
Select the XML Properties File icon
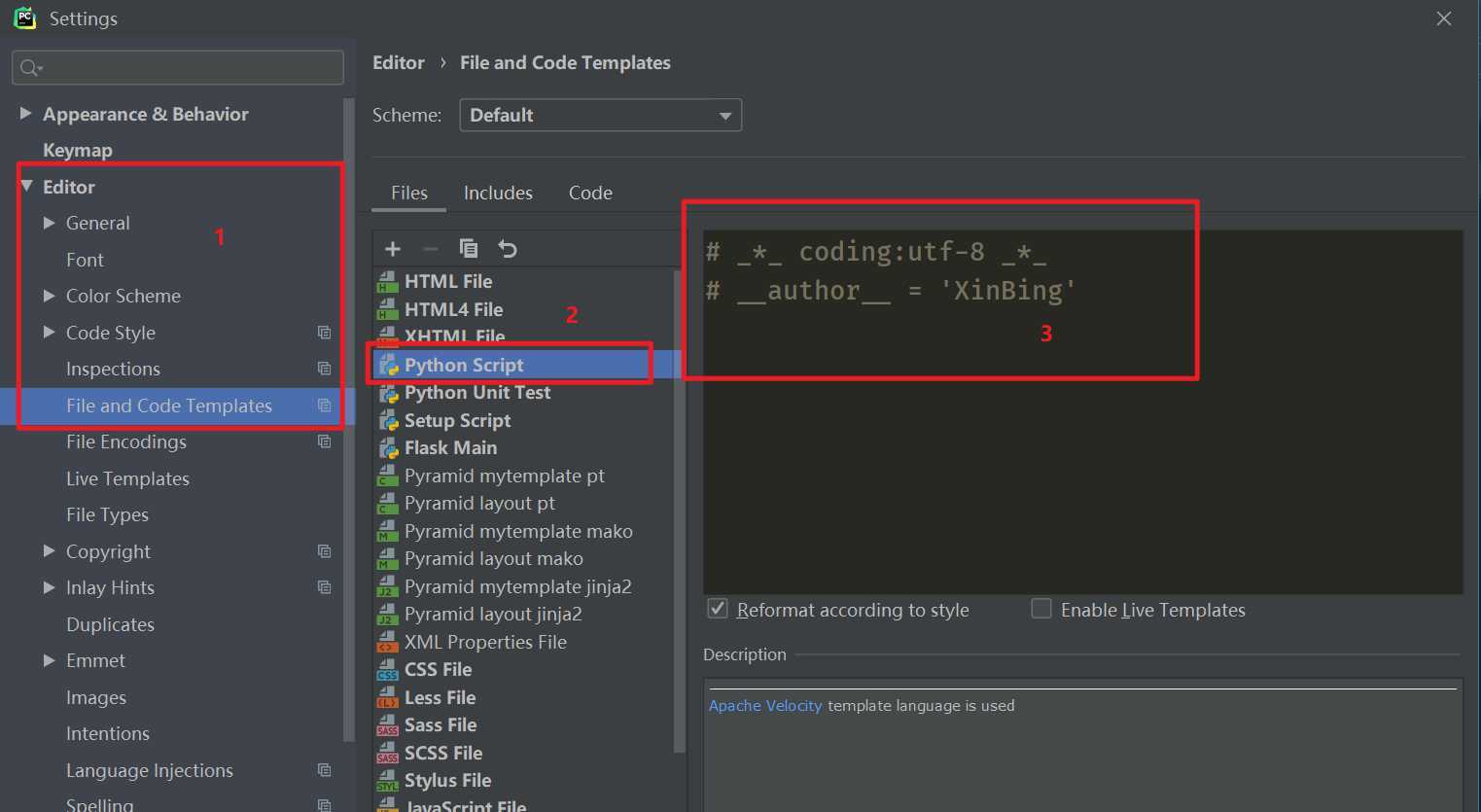[x=388, y=643]
